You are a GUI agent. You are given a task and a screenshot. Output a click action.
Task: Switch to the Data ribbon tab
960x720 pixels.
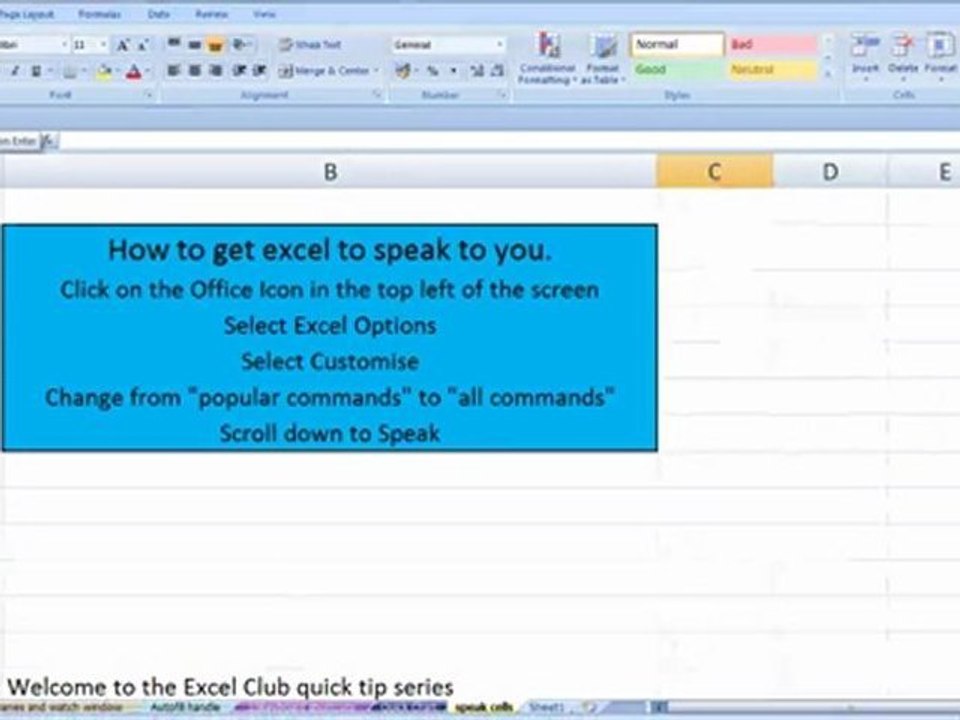[159, 13]
